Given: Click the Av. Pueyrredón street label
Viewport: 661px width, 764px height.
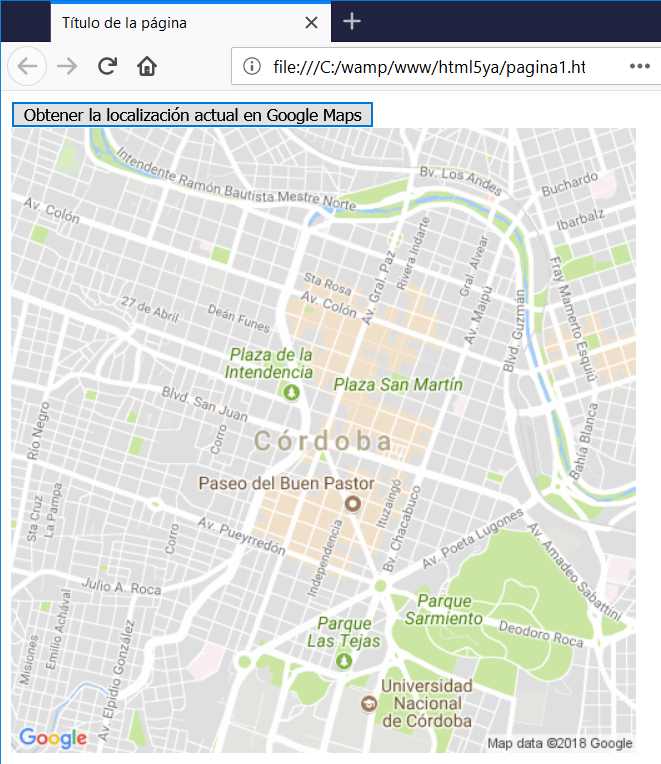Looking at the screenshot, I should tap(242, 536).
